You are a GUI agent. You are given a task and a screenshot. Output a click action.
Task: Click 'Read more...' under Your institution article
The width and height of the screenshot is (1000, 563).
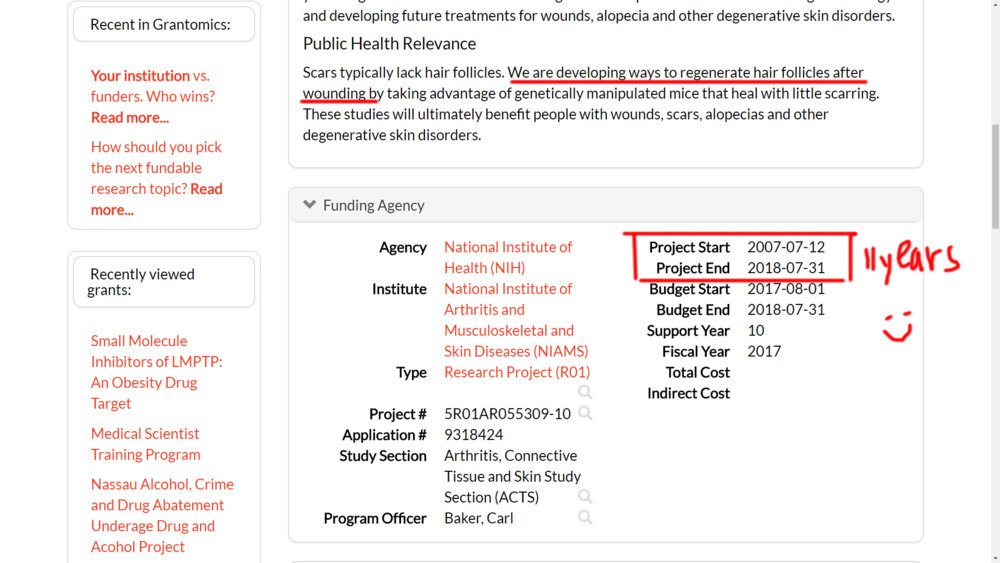130,117
